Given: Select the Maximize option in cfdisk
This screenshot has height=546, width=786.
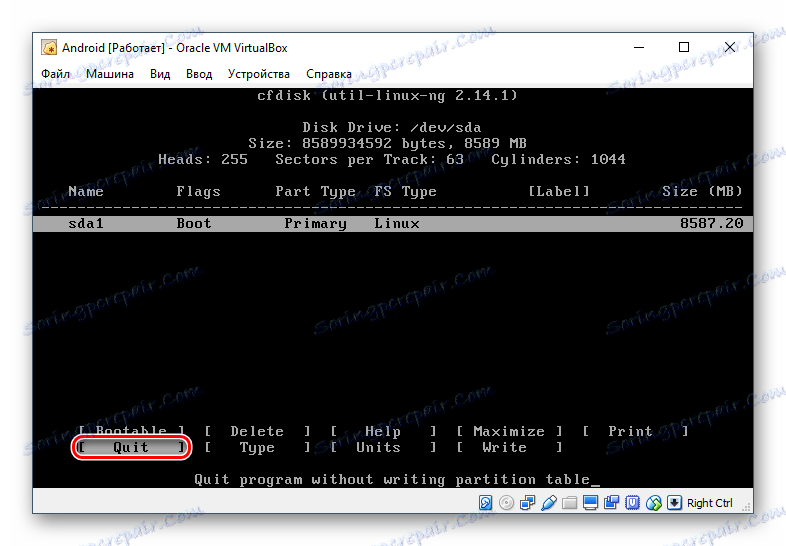Looking at the screenshot, I should (x=509, y=431).
